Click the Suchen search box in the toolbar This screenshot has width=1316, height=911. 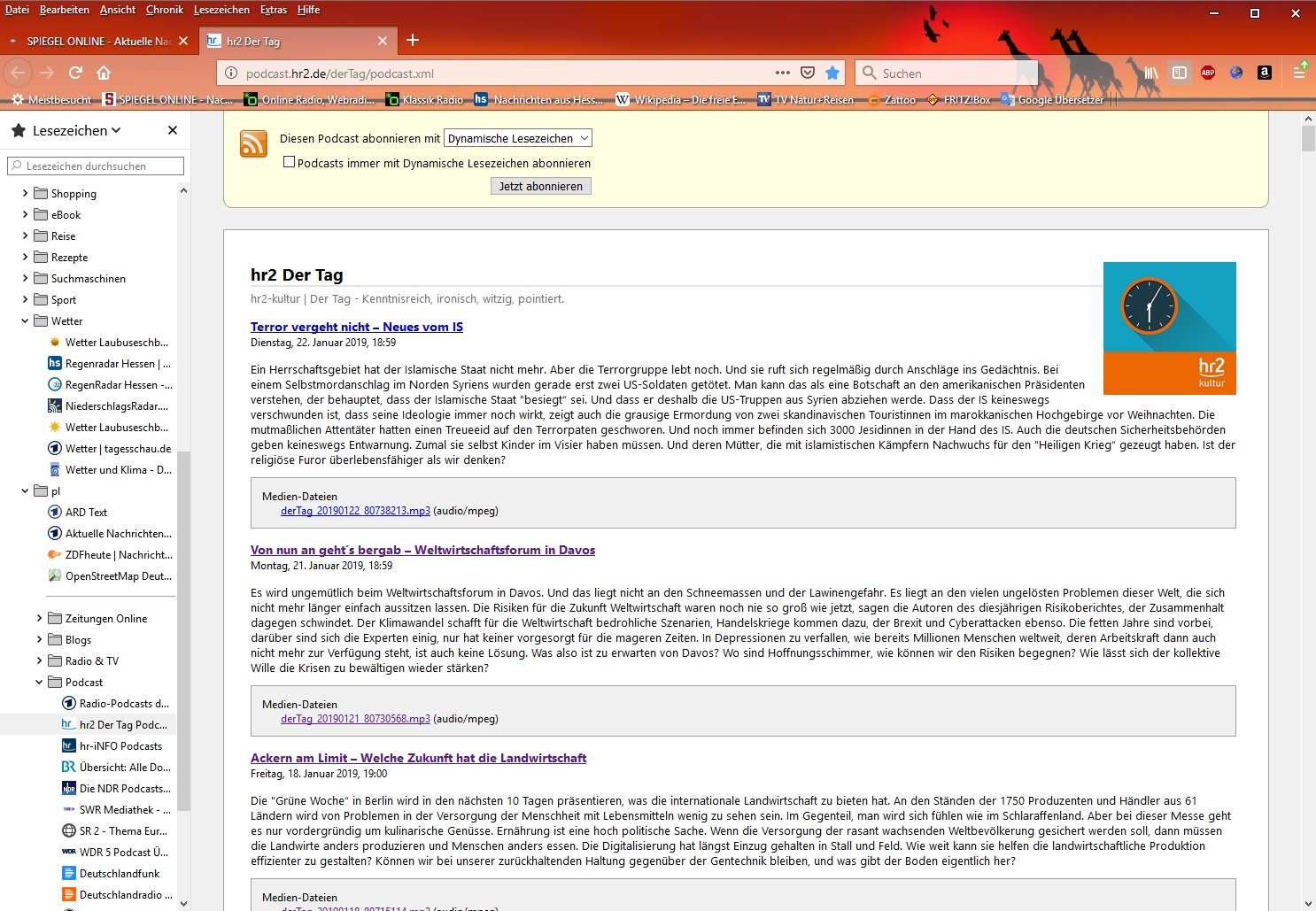(x=946, y=73)
